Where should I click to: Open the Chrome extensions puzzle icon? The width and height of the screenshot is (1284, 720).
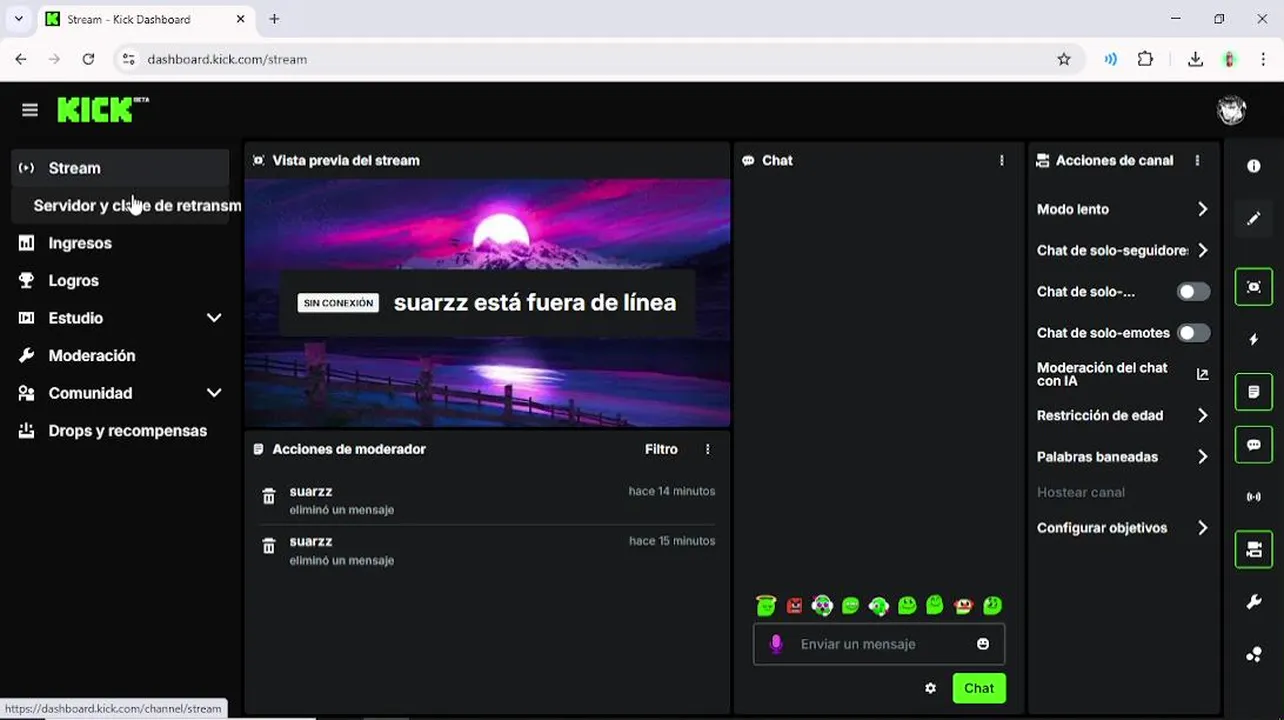1146,59
